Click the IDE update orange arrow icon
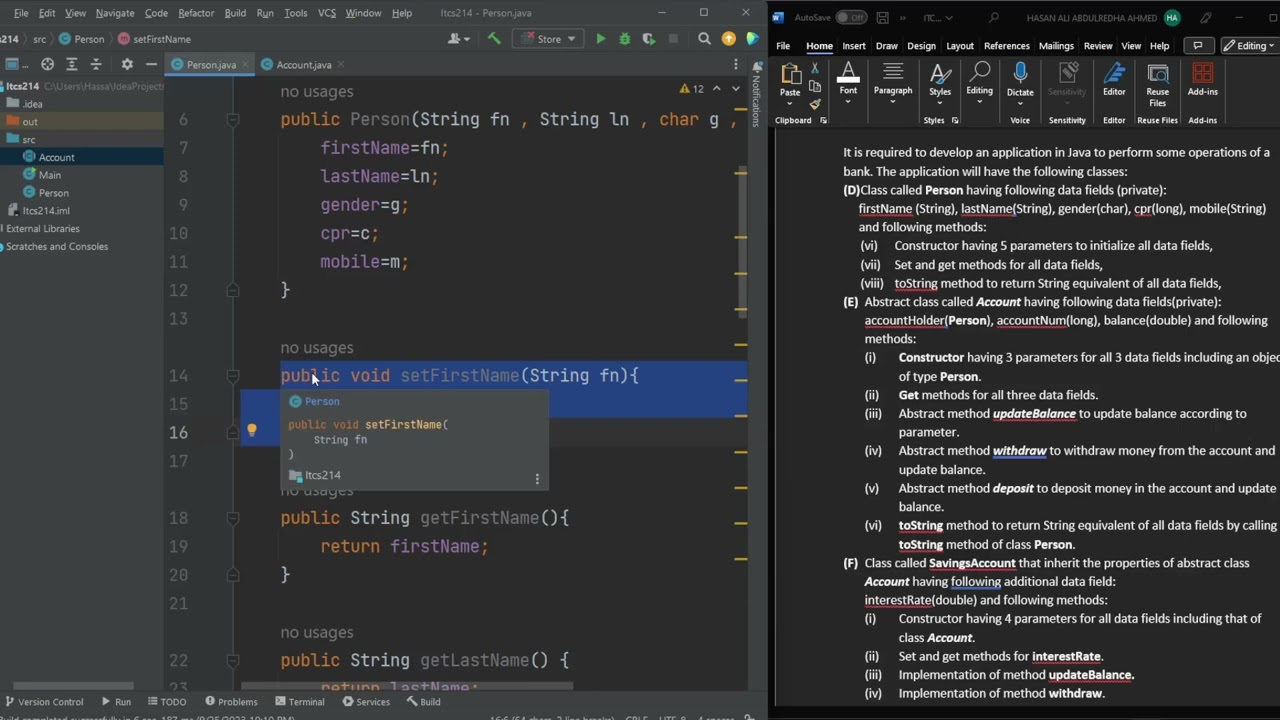Screen dimensions: 1280x720 point(728,39)
